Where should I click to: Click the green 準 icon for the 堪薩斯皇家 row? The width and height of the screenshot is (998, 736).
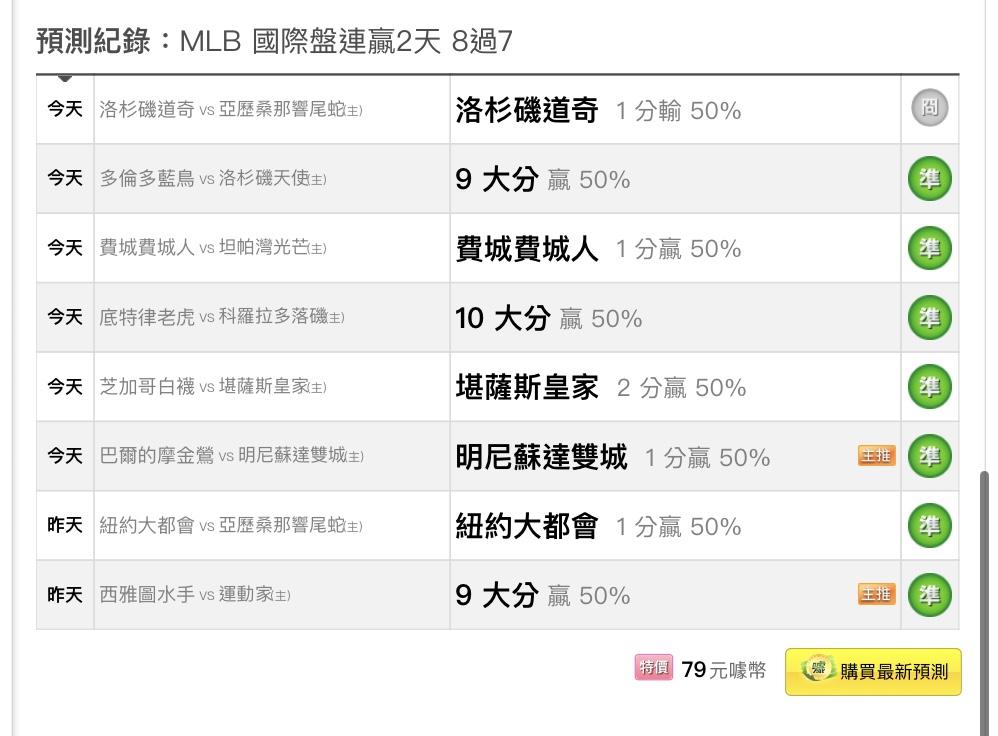(929, 387)
